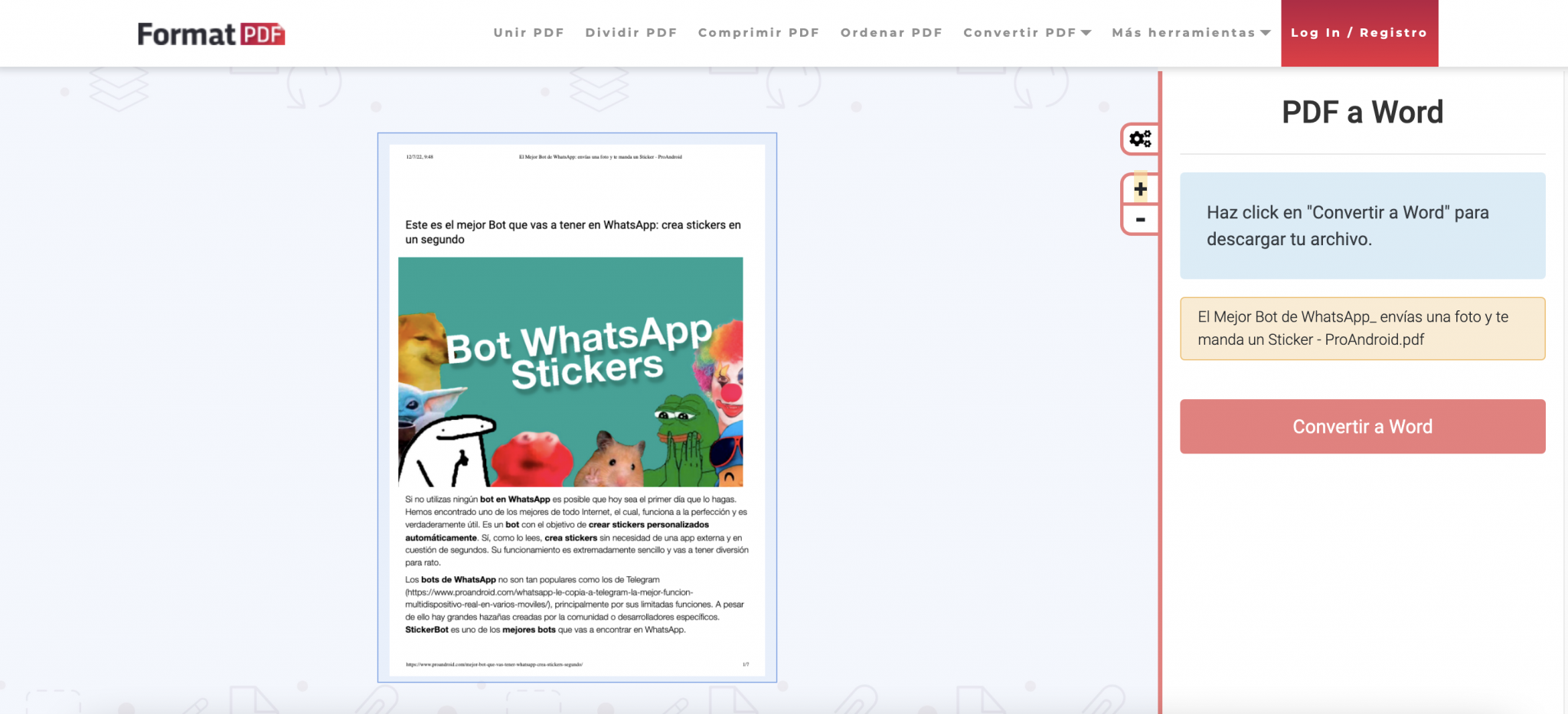
Task: Click the blue instructions box about Convertir a Word
Action: pos(1362,226)
